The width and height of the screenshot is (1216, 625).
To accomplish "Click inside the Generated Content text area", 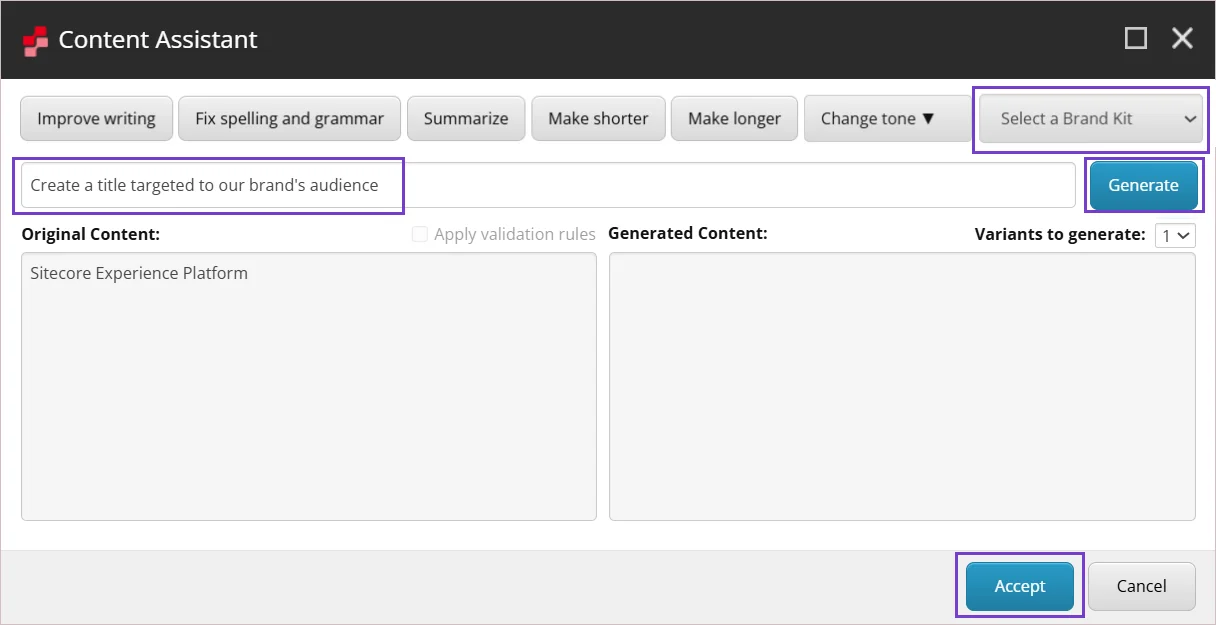I will [x=902, y=386].
